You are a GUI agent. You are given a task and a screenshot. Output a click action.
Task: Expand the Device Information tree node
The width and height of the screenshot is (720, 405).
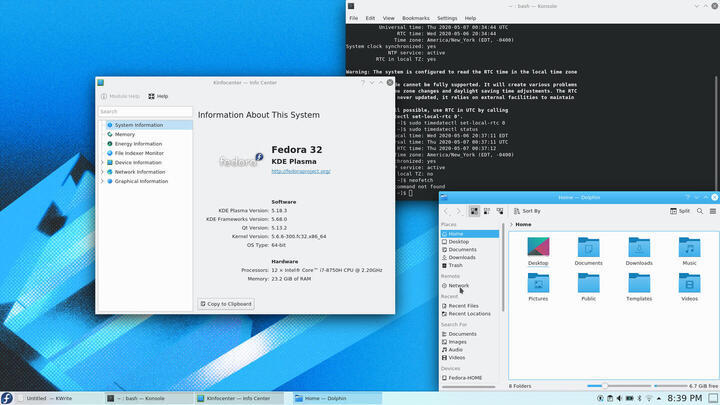tap(102, 163)
